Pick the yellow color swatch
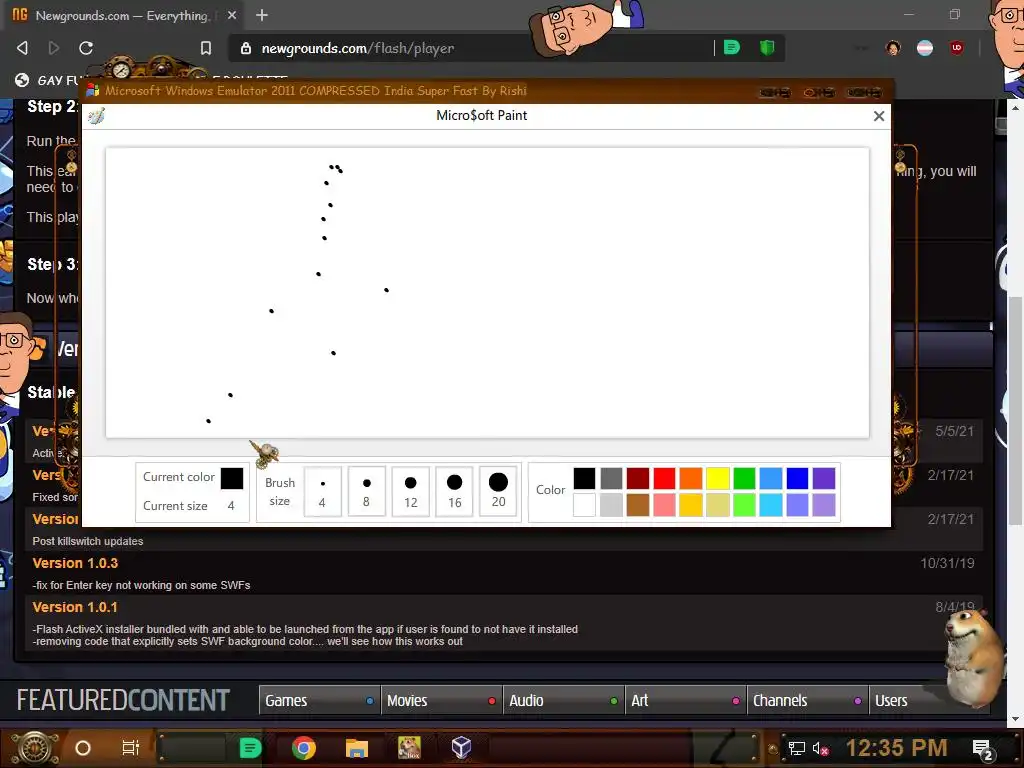Image resolution: width=1024 pixels, height=768 pixels. click(x=718, y=478)
